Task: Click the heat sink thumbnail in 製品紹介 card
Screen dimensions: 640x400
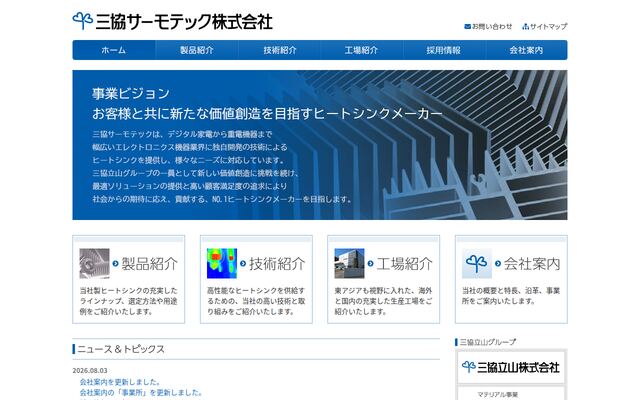Action: tap(94, 264)
